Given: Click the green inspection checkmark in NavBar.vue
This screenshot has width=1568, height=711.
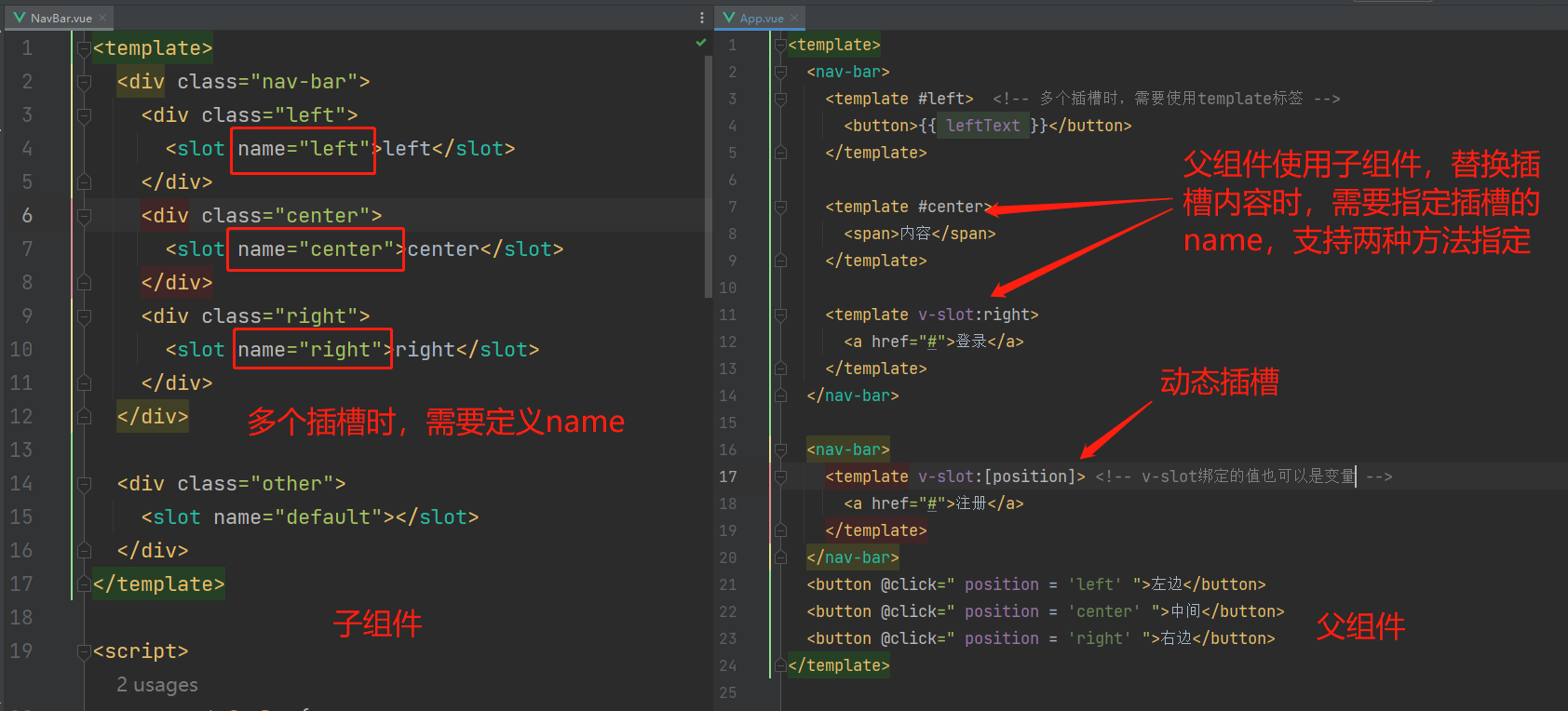Looking at the screenshot, I should tap(701, 43).
